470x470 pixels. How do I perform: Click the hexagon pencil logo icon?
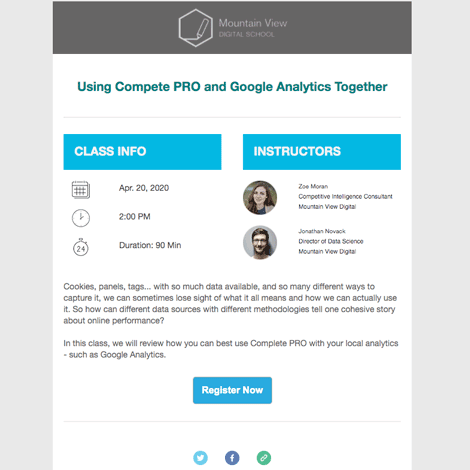tap(195, 28)
